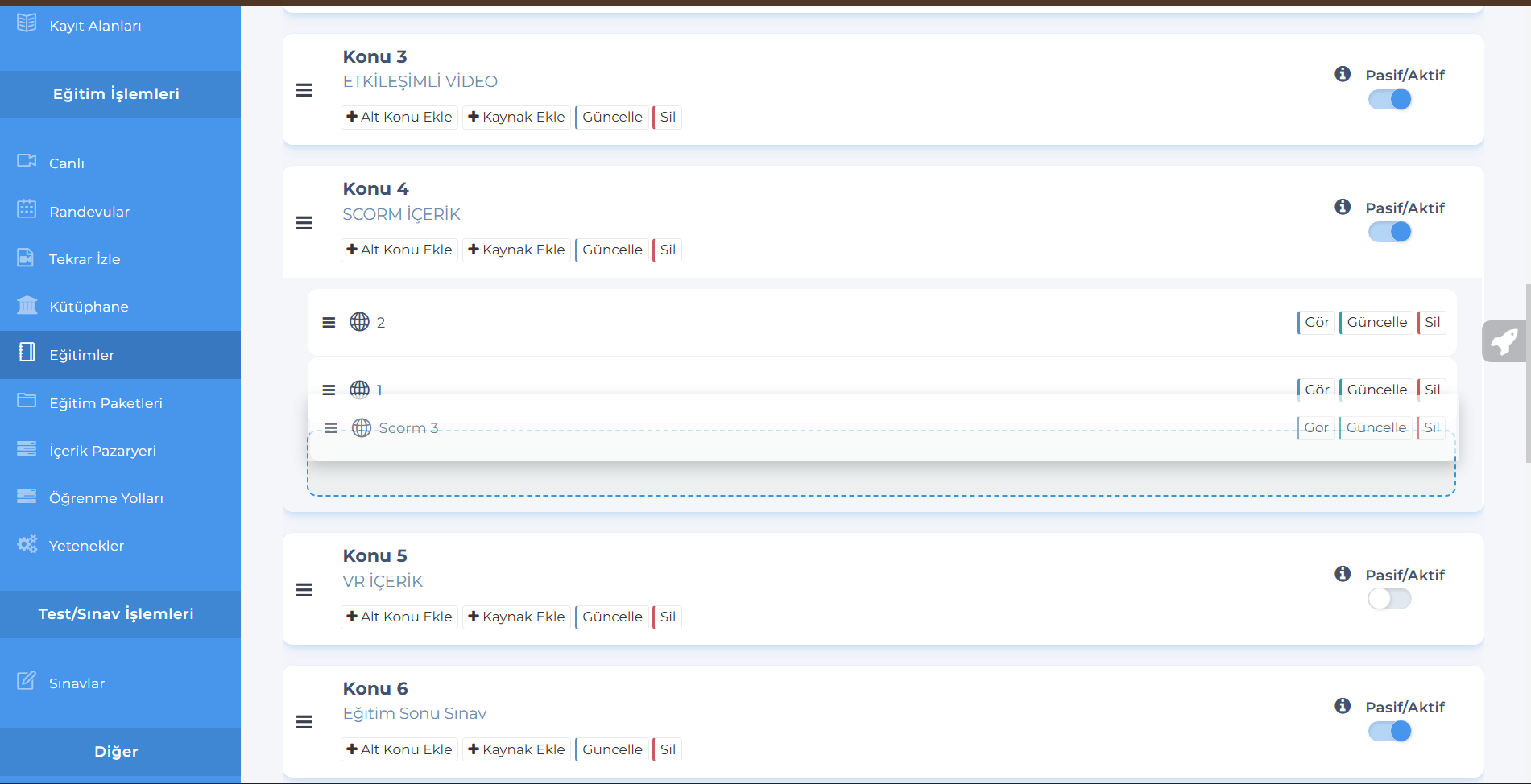Enable the Konu 5 Pasif/Aktif switch

pyautogui.click(x=1389, y=599)
